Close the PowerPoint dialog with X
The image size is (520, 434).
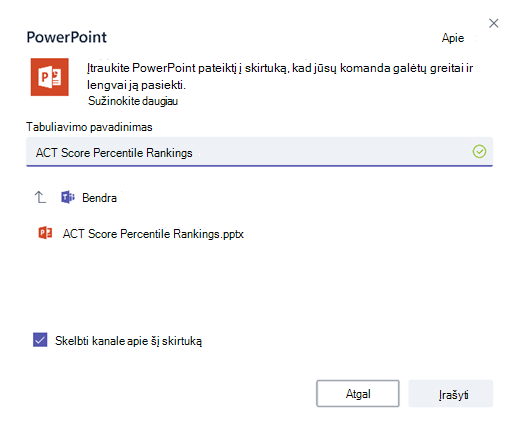pos(494,23)
